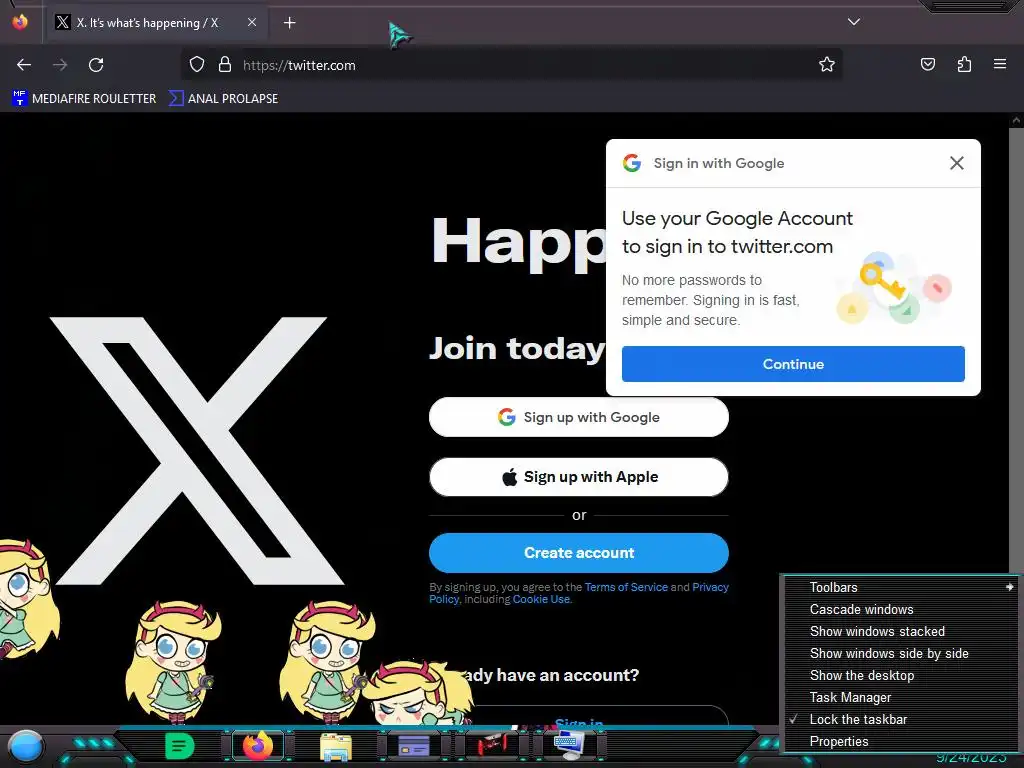Open the red app icon in taskbar

pos(492,745)
